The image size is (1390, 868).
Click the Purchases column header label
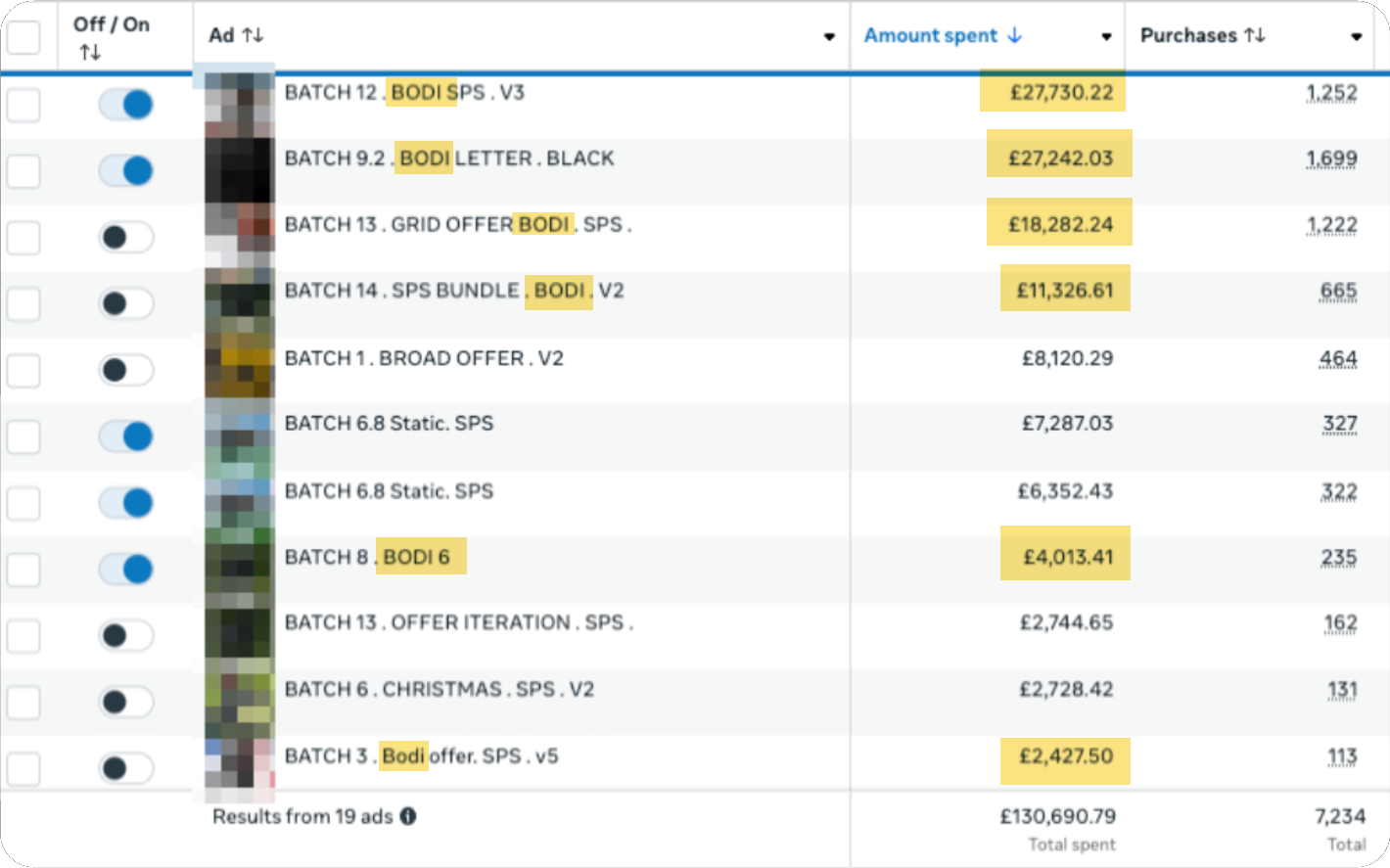click(1188, 35)
